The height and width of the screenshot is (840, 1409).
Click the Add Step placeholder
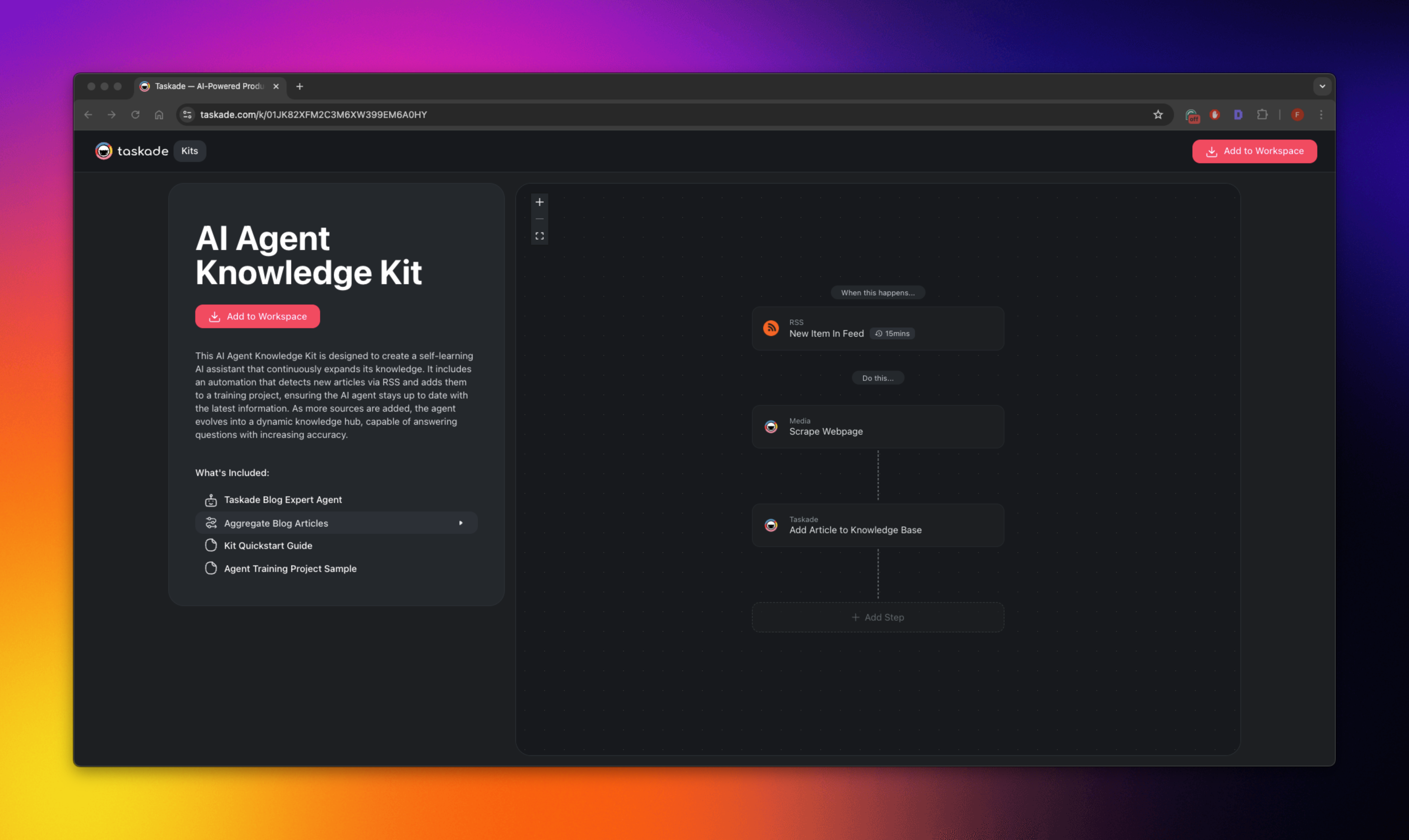click(x=877, y=618)
